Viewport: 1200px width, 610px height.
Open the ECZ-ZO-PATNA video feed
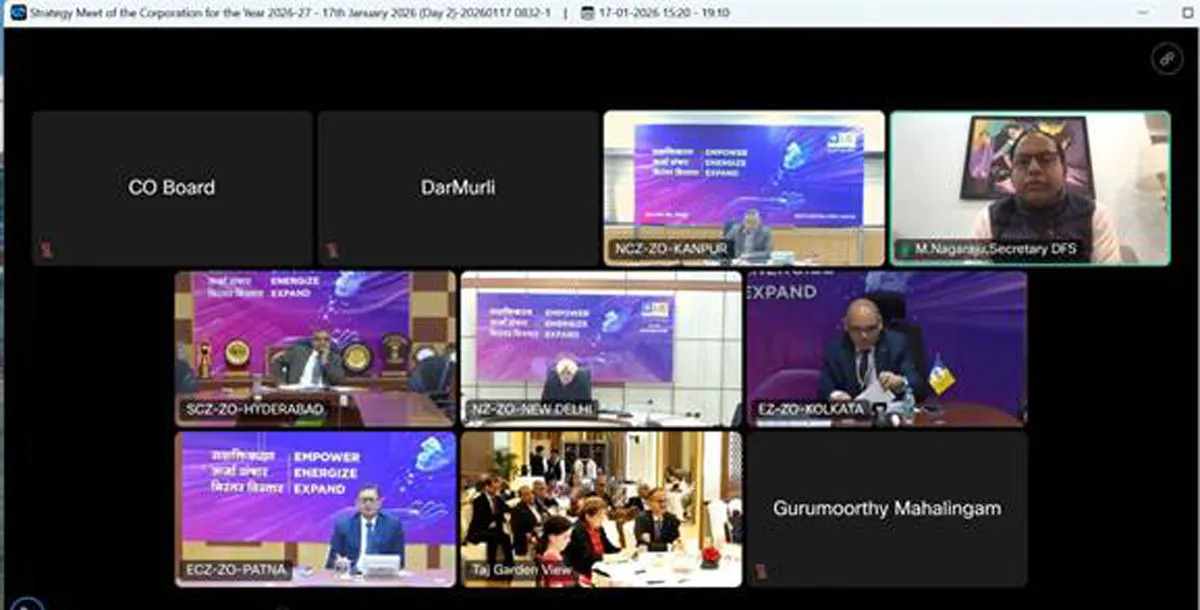click(x=315, y=508)
